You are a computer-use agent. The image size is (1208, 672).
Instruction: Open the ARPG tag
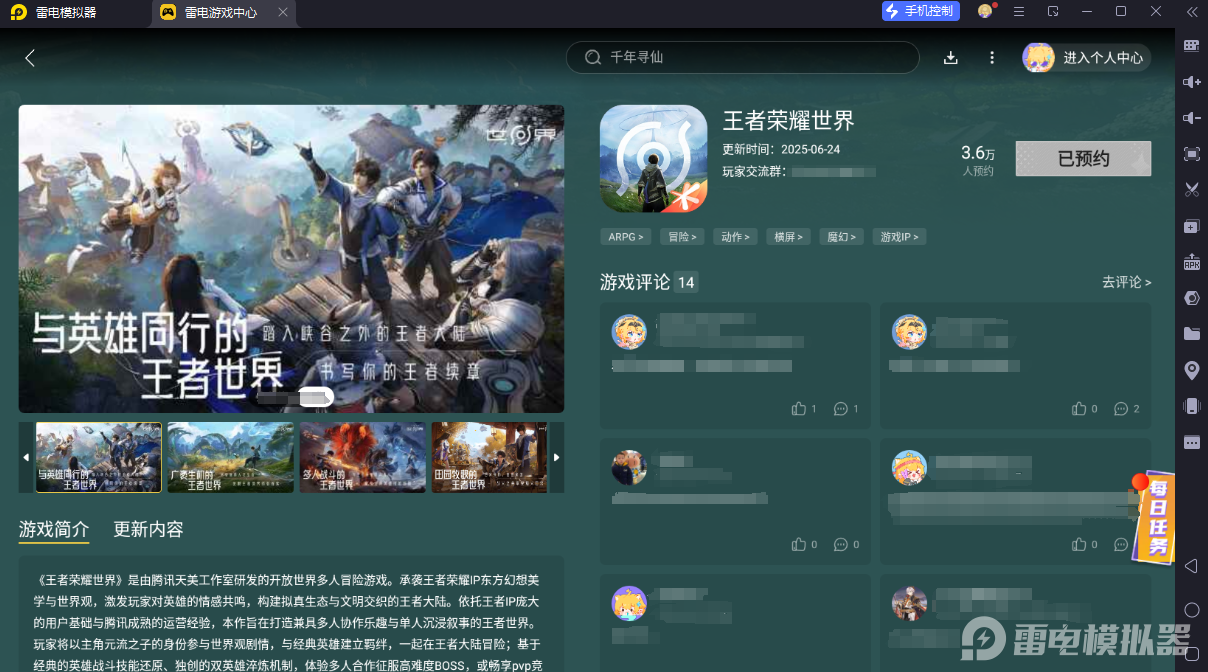[626, 237]
